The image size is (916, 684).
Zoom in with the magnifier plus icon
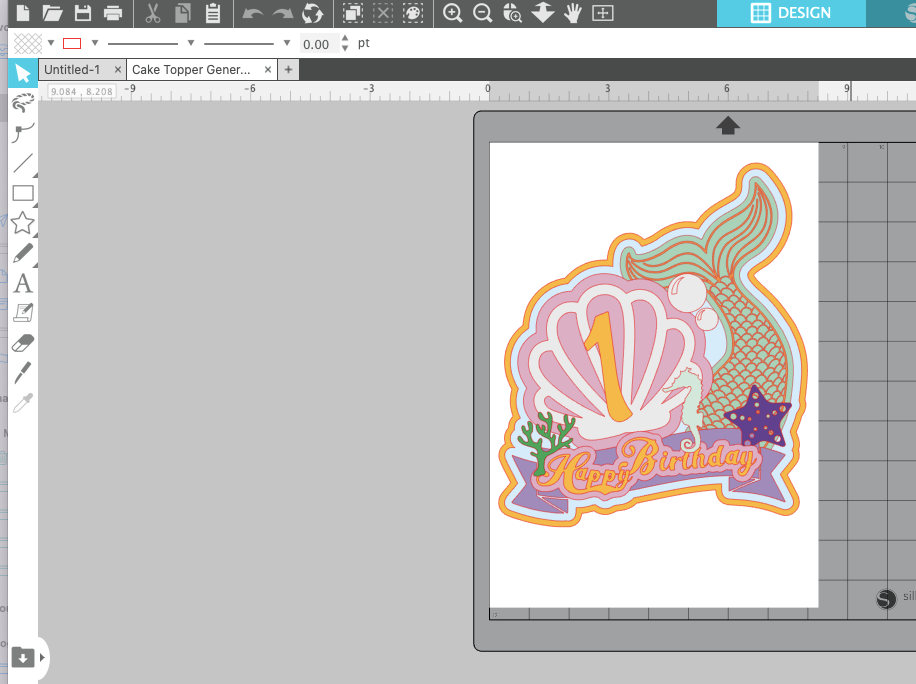(x=453, y=13)
